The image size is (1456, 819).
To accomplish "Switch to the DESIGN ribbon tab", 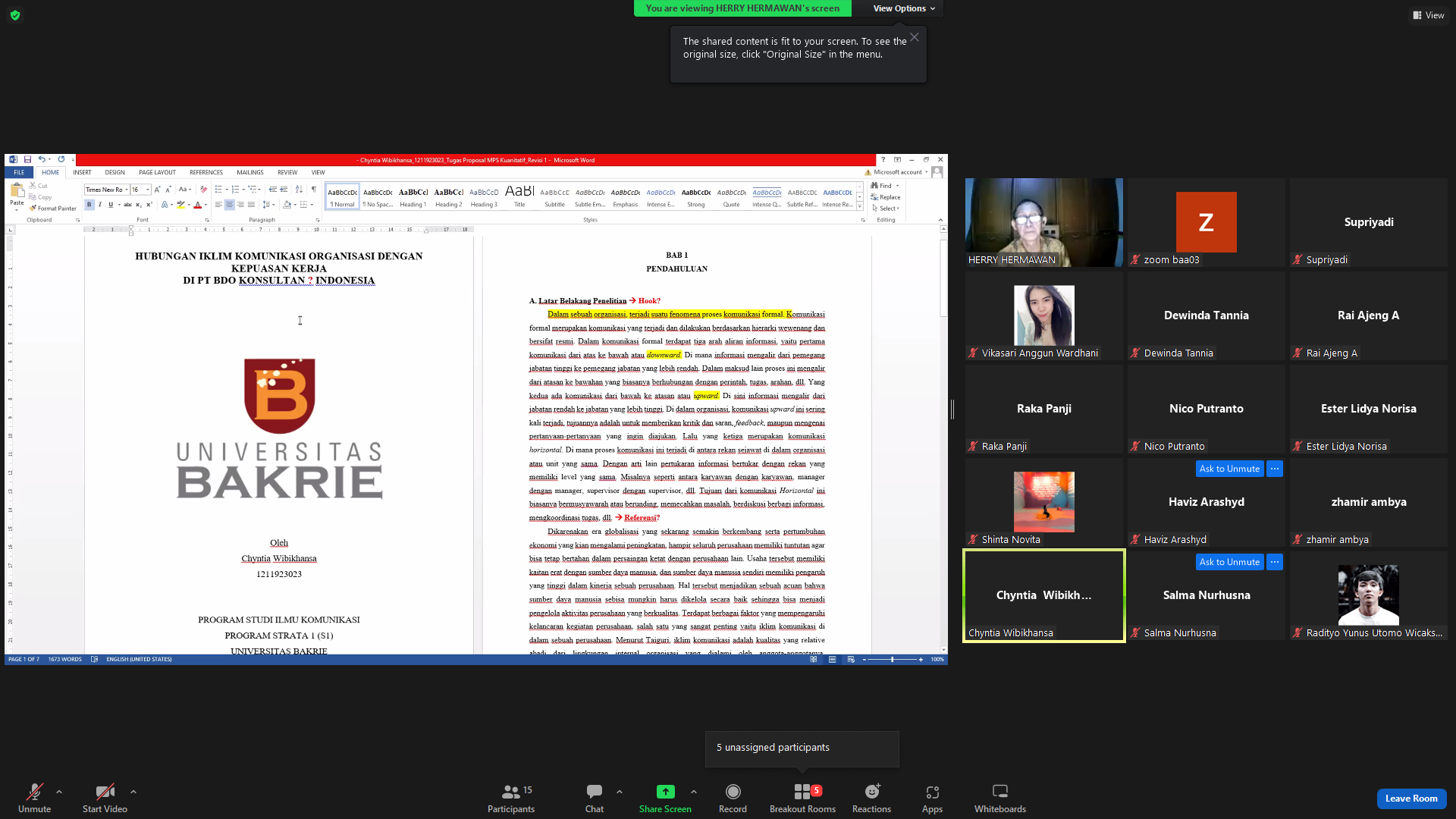I will (115, 173).
